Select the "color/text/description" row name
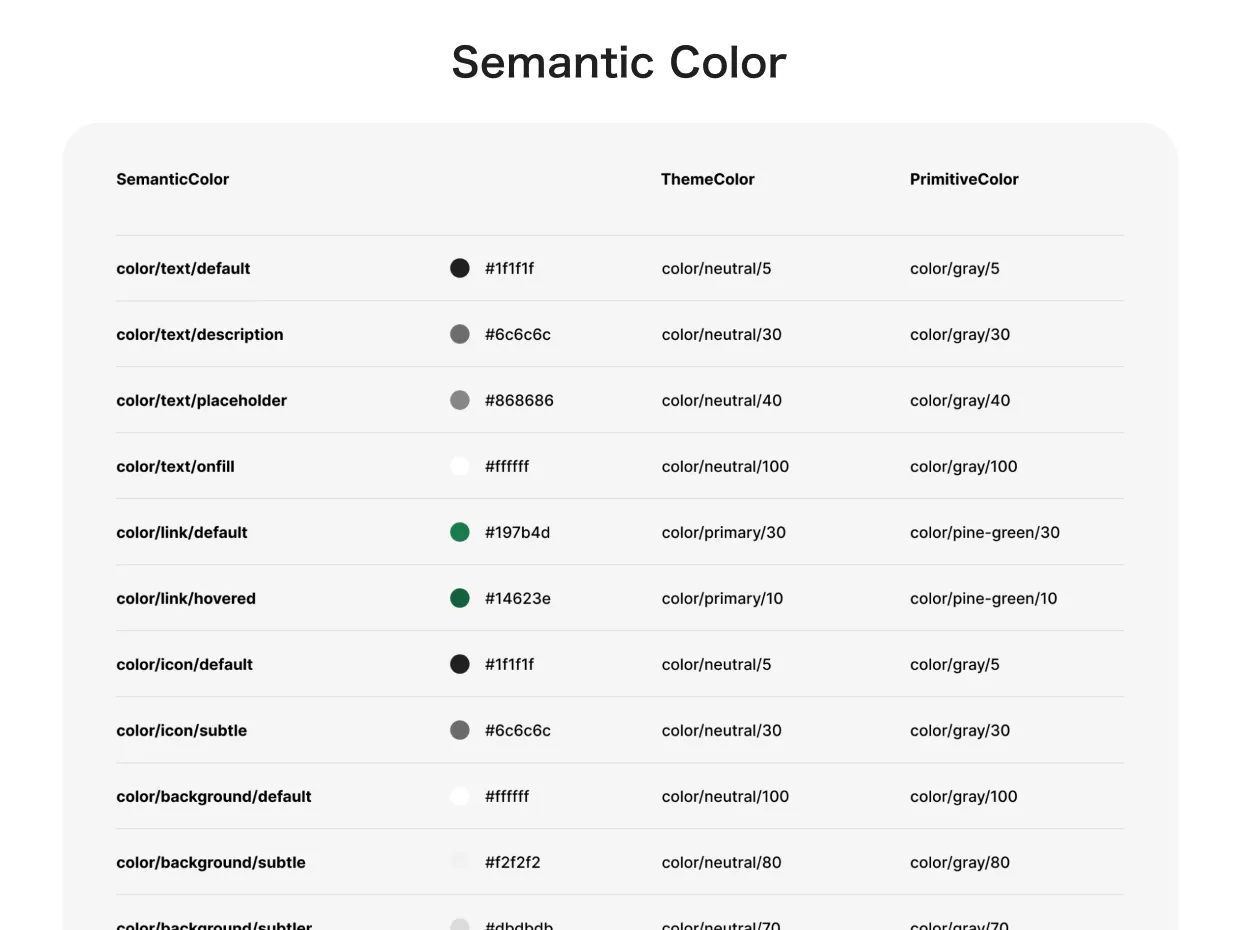The image size is (1240, 930). (x=200, y=334)
